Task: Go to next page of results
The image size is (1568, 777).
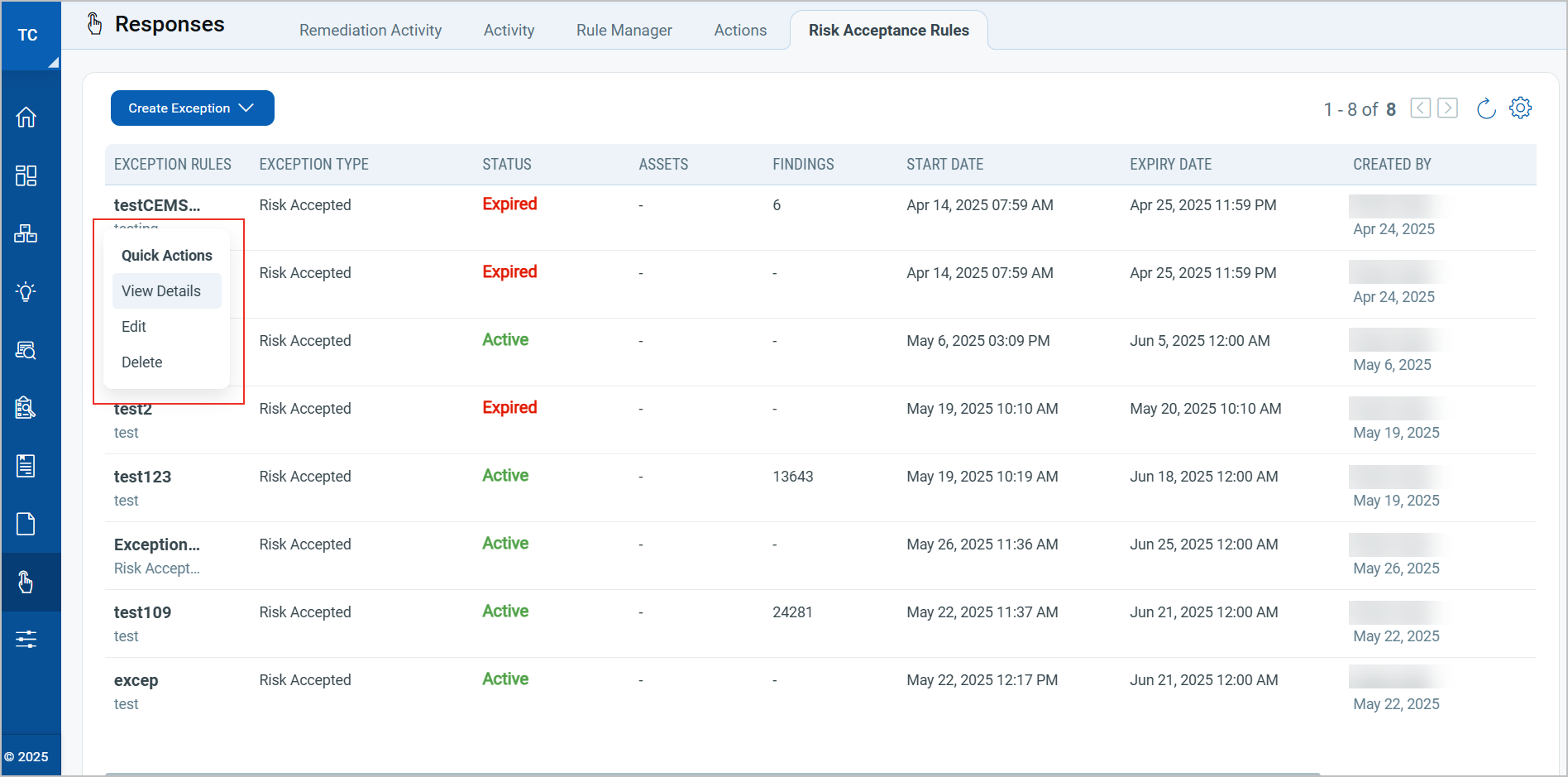Action: pyautogui.click(x=1447, y=108)
